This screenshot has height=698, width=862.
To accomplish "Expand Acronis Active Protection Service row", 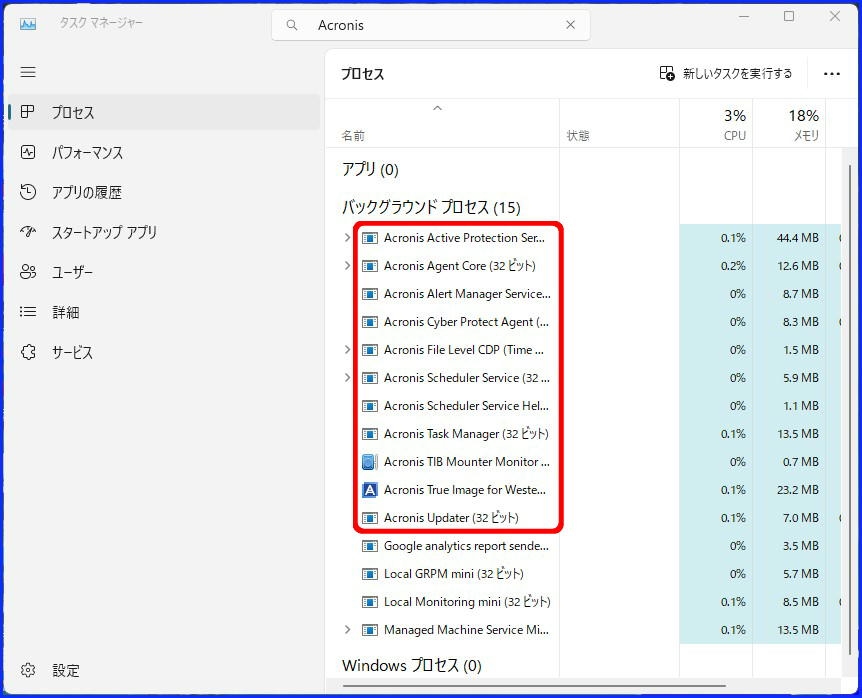I will click(347, 237).
